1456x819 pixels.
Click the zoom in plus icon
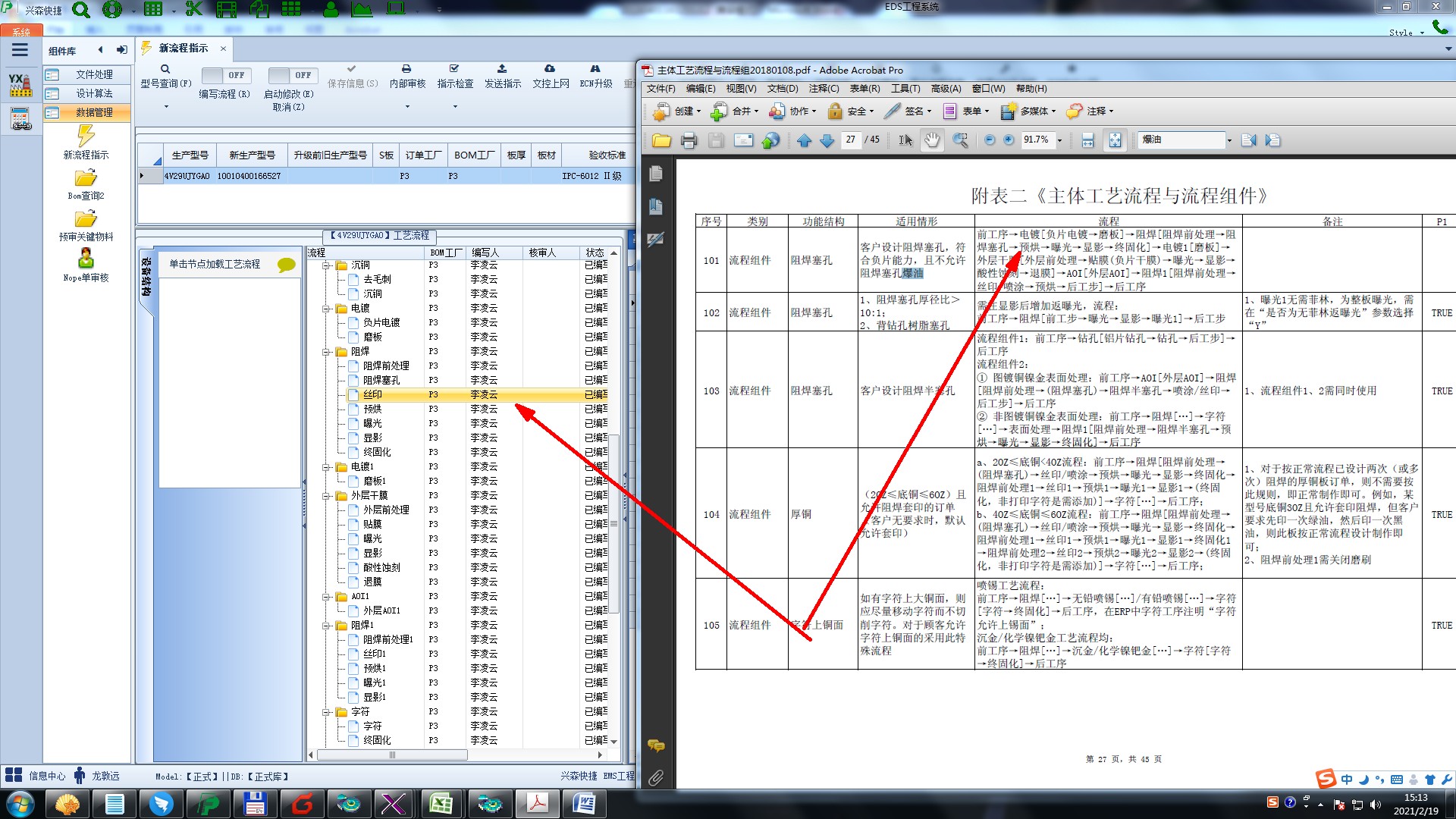click(x=1009, y=140)
